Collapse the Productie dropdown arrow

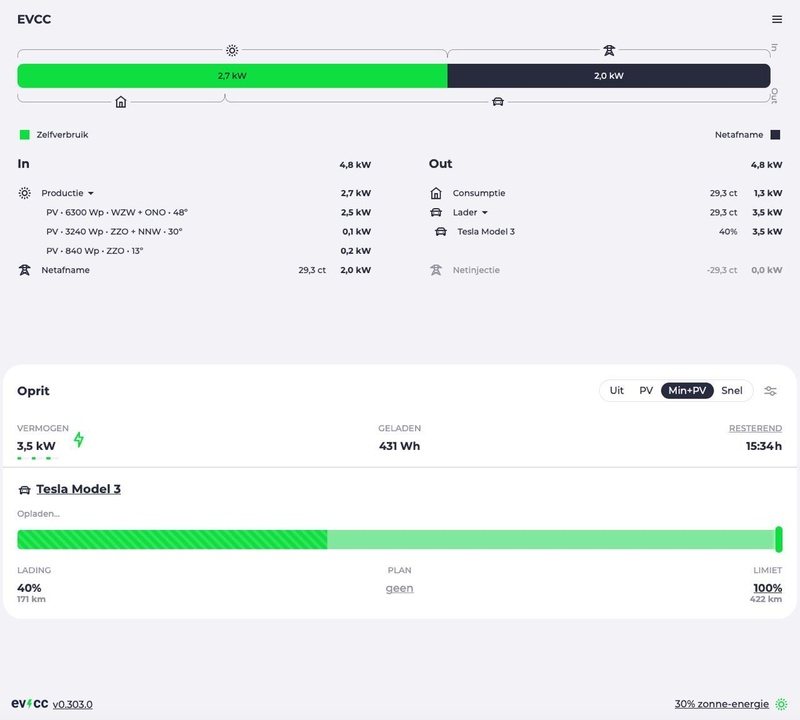(91, 193)
